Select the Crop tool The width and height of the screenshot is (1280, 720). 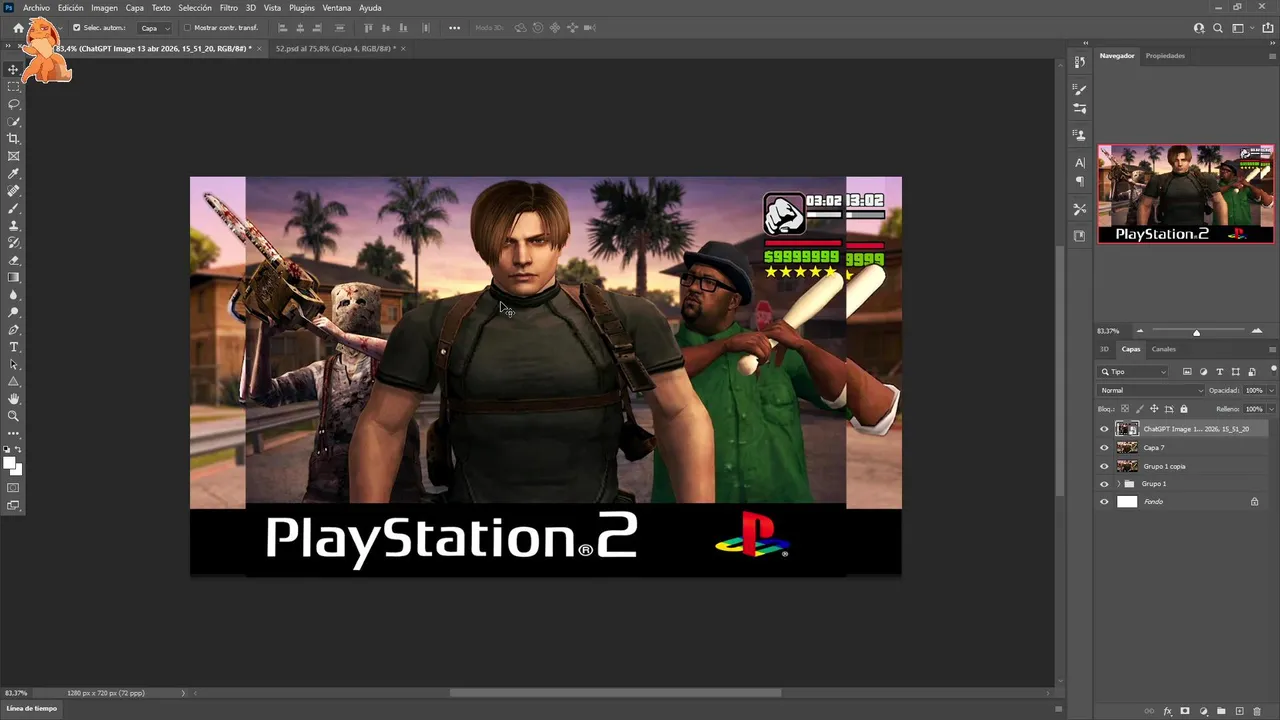(13, 139)
